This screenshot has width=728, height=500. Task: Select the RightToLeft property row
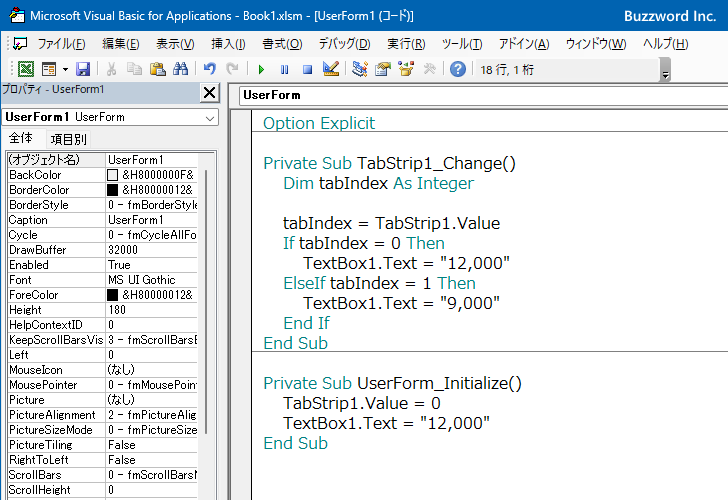coord(103,460)
